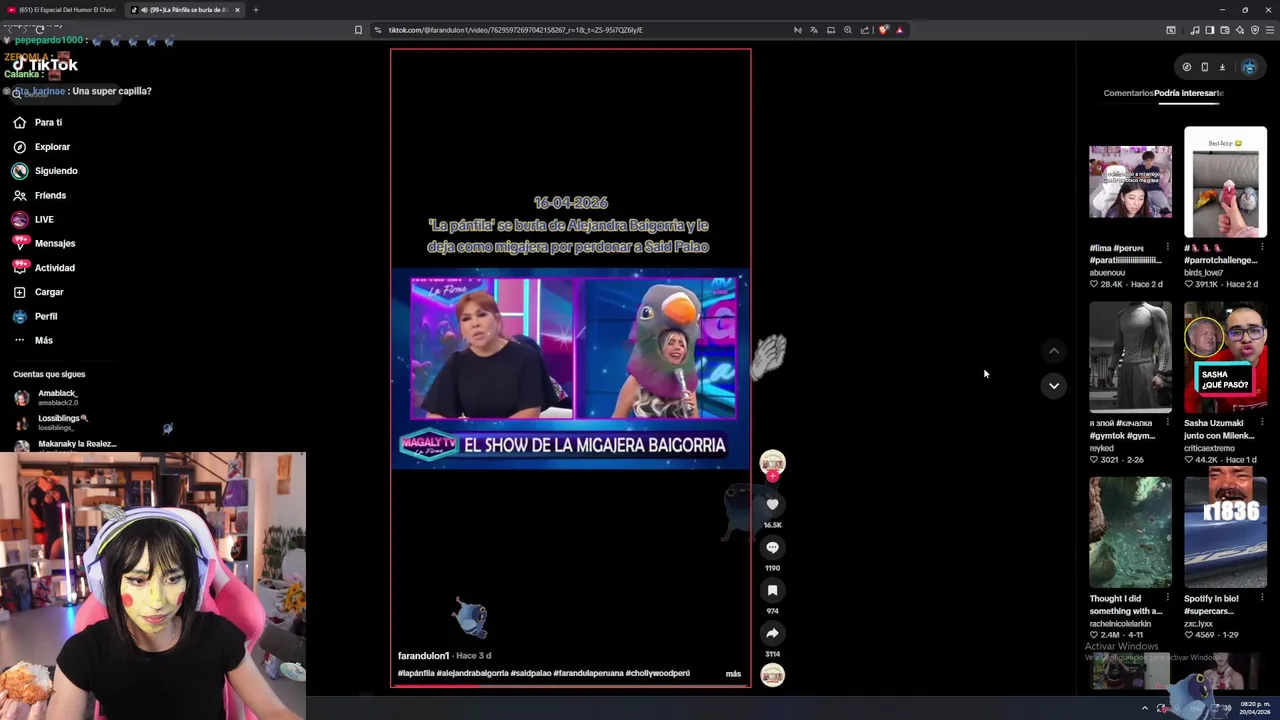Open the Friends section
The image size is (1280, 720).
tap(40, 195)
